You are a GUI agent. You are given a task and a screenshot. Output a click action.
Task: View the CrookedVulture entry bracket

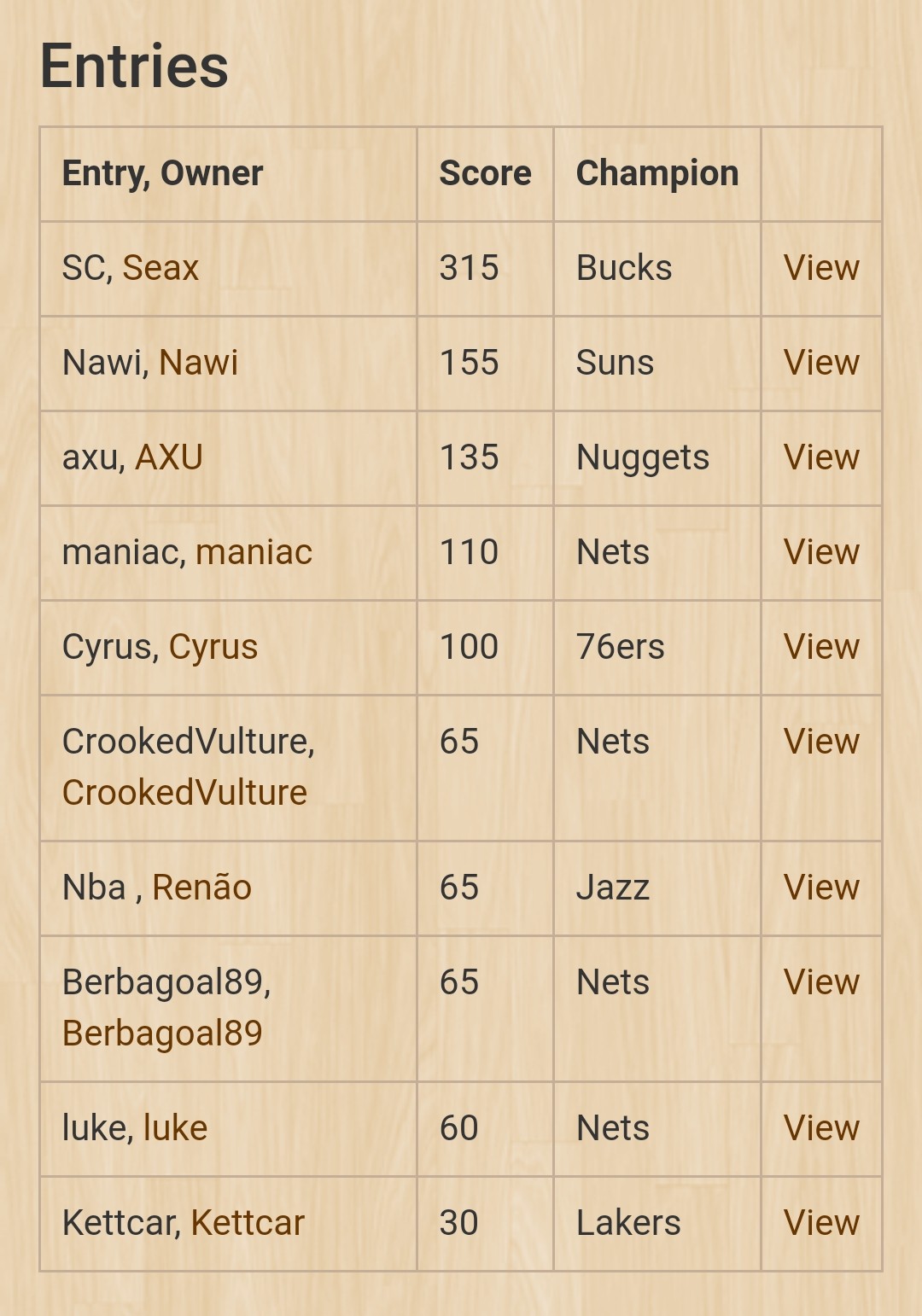[x=821, y=742]
